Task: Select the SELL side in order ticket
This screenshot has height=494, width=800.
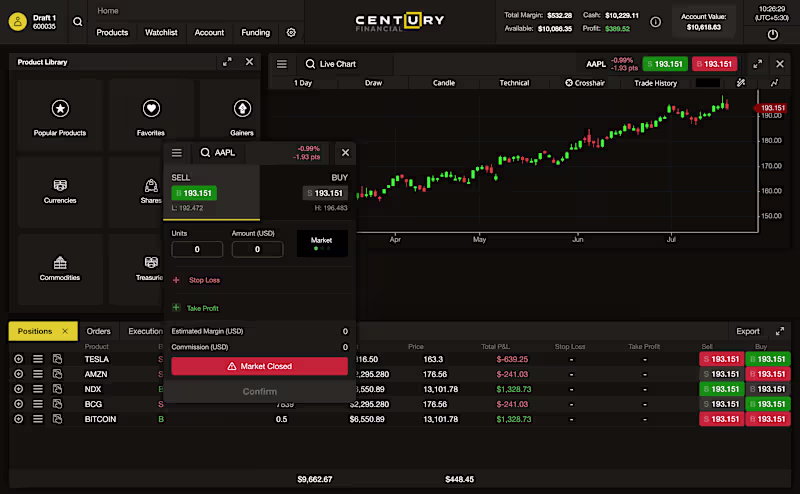Action: coord(212,193)
